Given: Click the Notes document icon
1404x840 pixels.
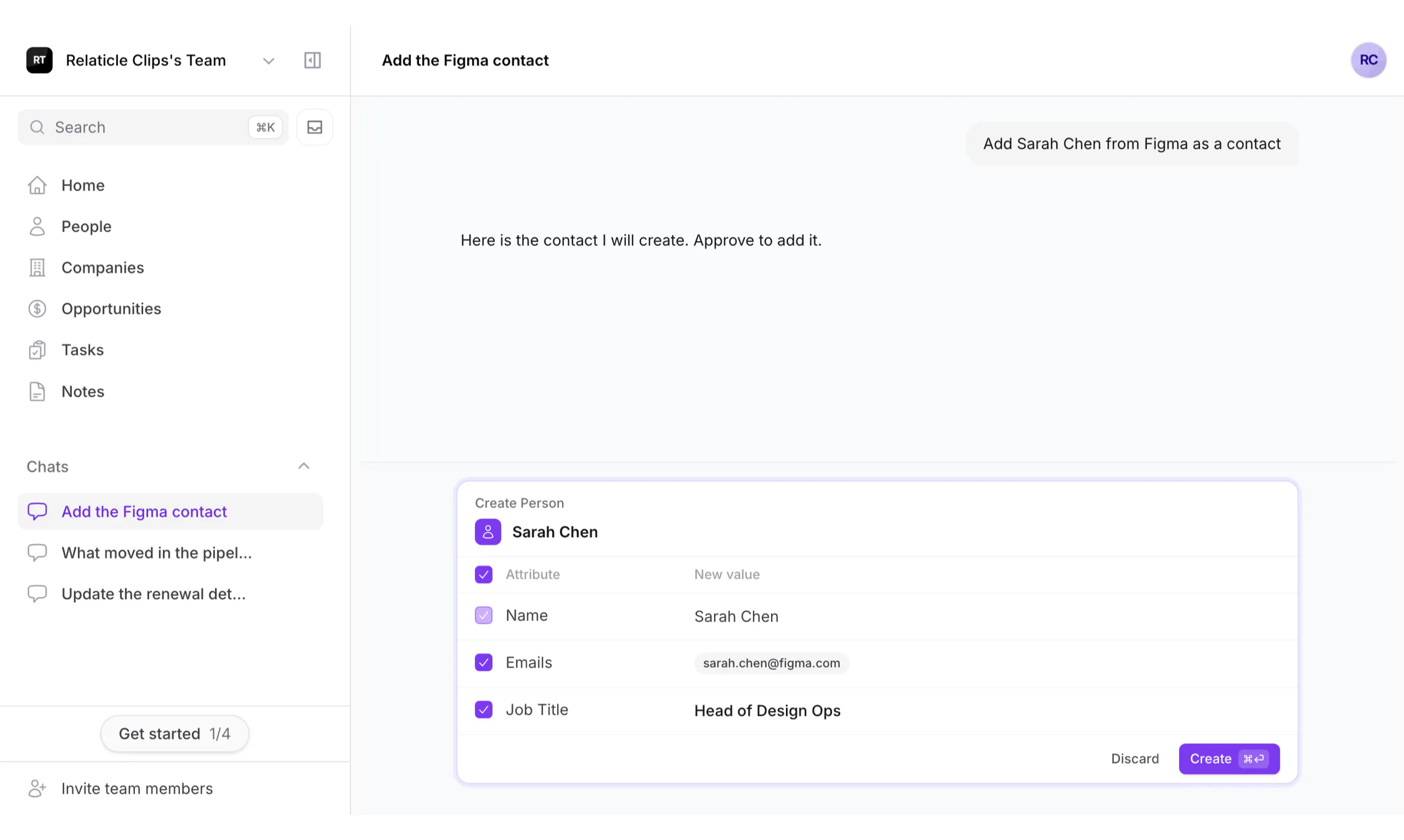Looking at the screenshot, I should (x=38, y=391).
